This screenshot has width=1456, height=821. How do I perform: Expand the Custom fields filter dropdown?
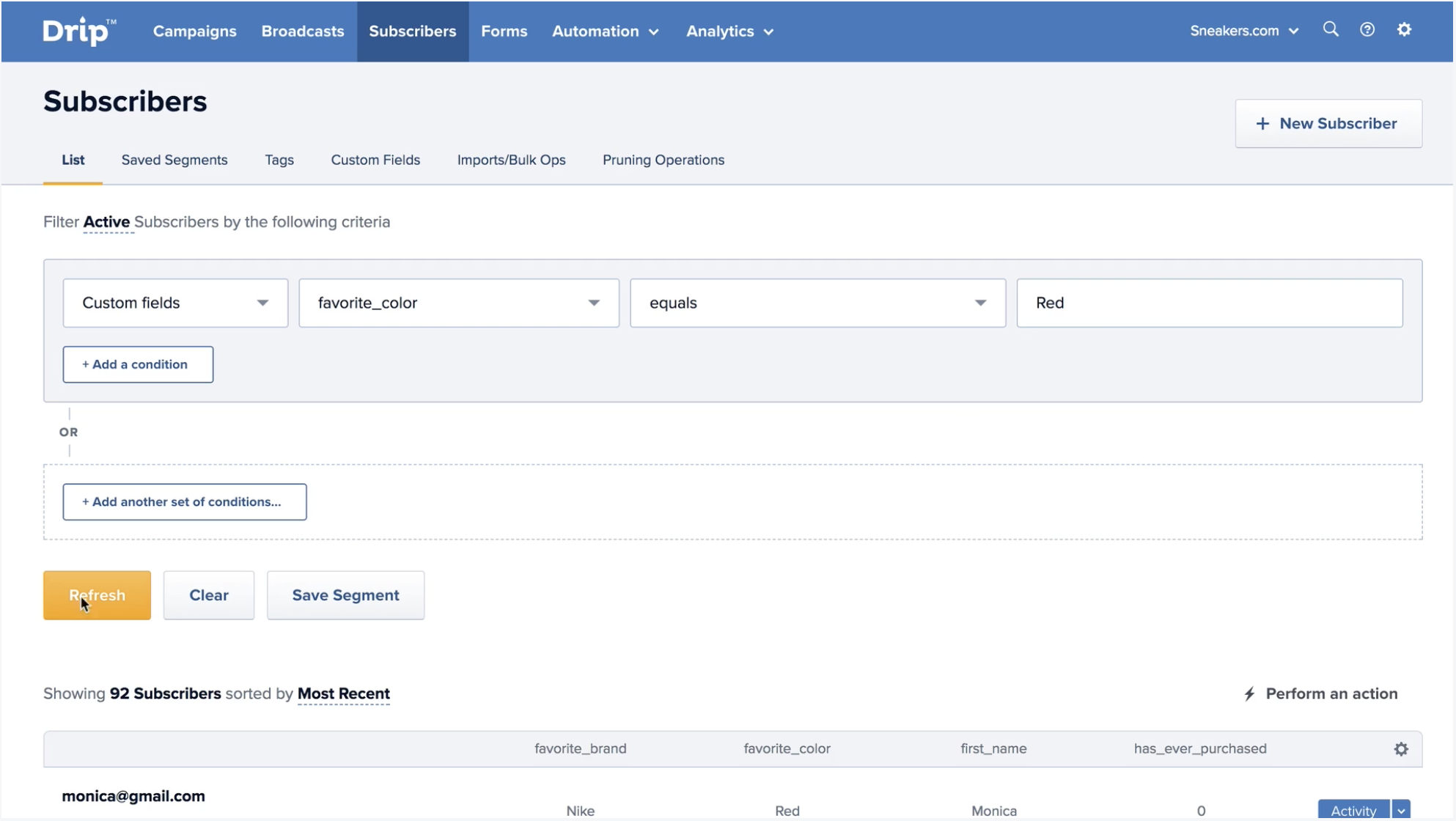click(x=176, y=302)
